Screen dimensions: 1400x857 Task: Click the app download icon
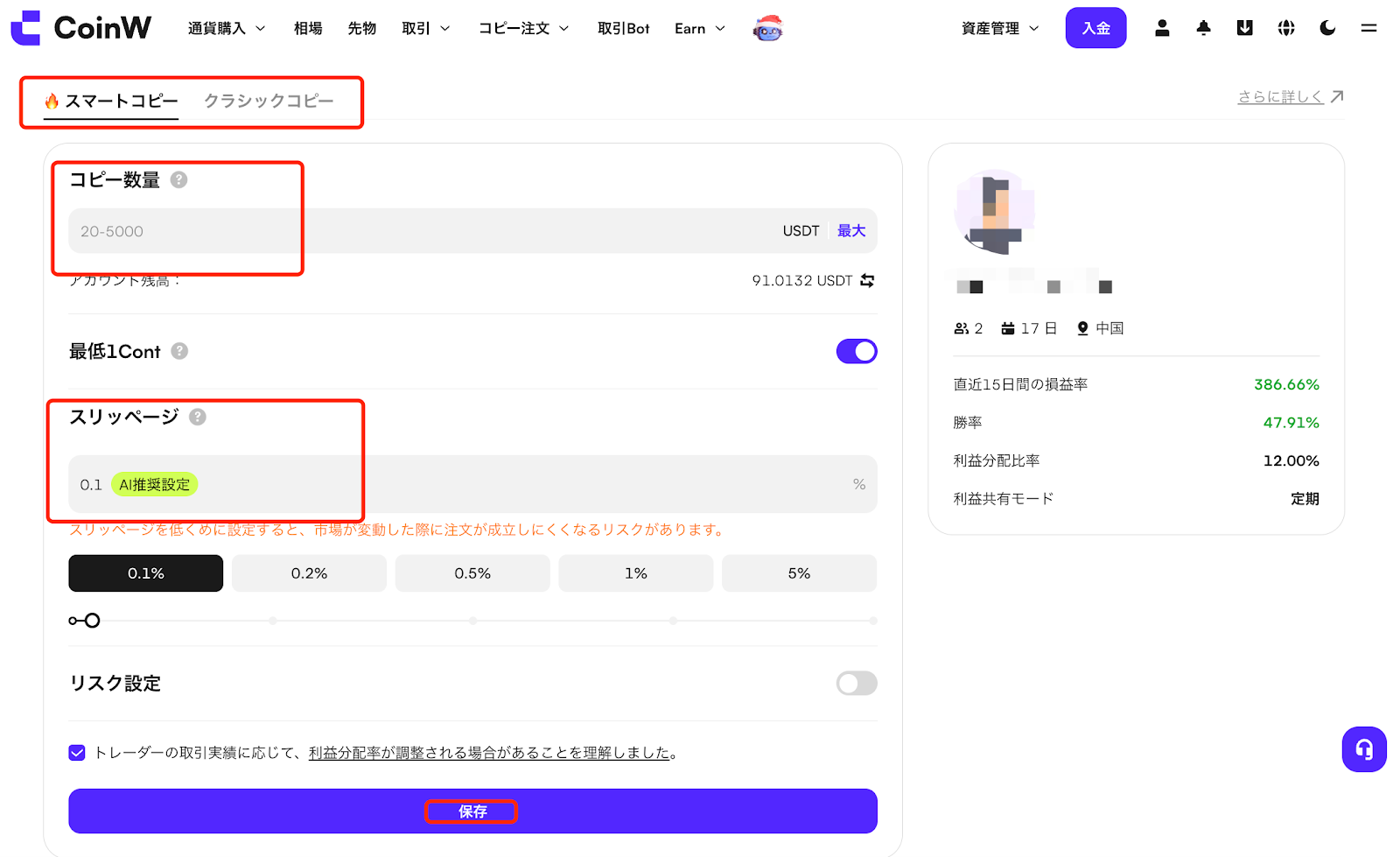pyautogui.click(x=1244, y=28)
